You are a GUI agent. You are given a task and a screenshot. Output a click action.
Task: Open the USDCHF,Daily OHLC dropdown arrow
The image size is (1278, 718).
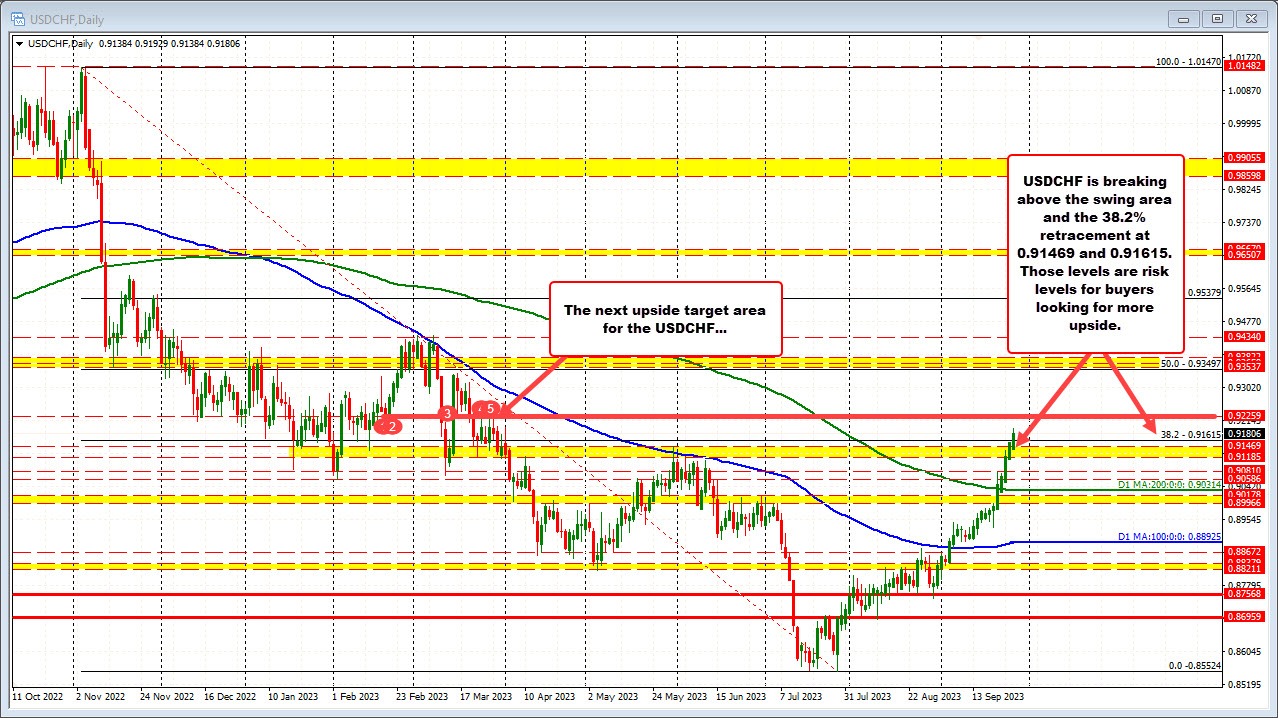20,43
